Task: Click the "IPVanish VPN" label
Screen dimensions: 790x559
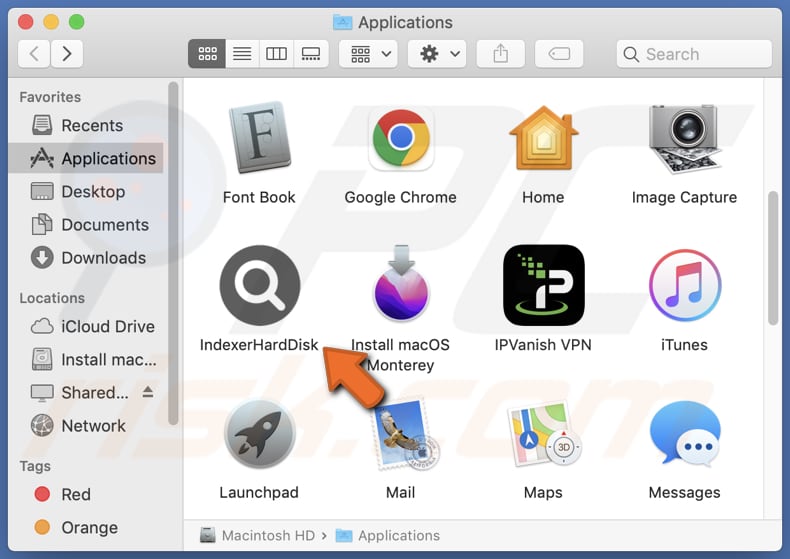Action: (x=543, y=344)
